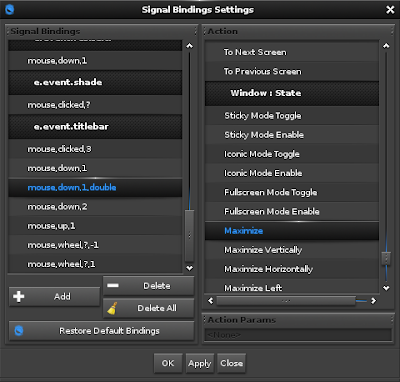This screenshot has width=400, height=382.
Task: Choose Iconic Mode Enable action
Action: point(292,173)
